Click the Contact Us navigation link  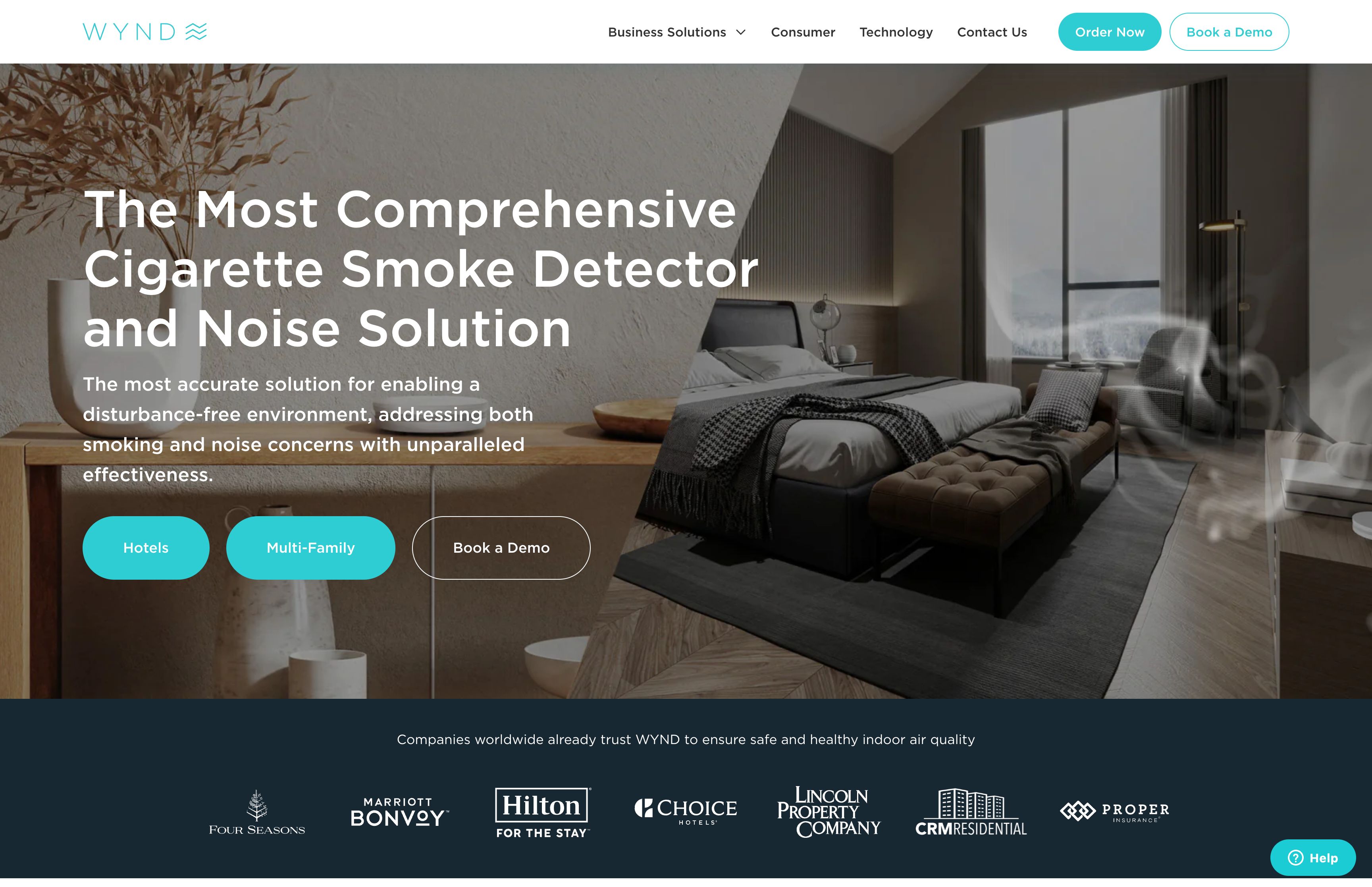pyautogui.click(x=991, y=31)
